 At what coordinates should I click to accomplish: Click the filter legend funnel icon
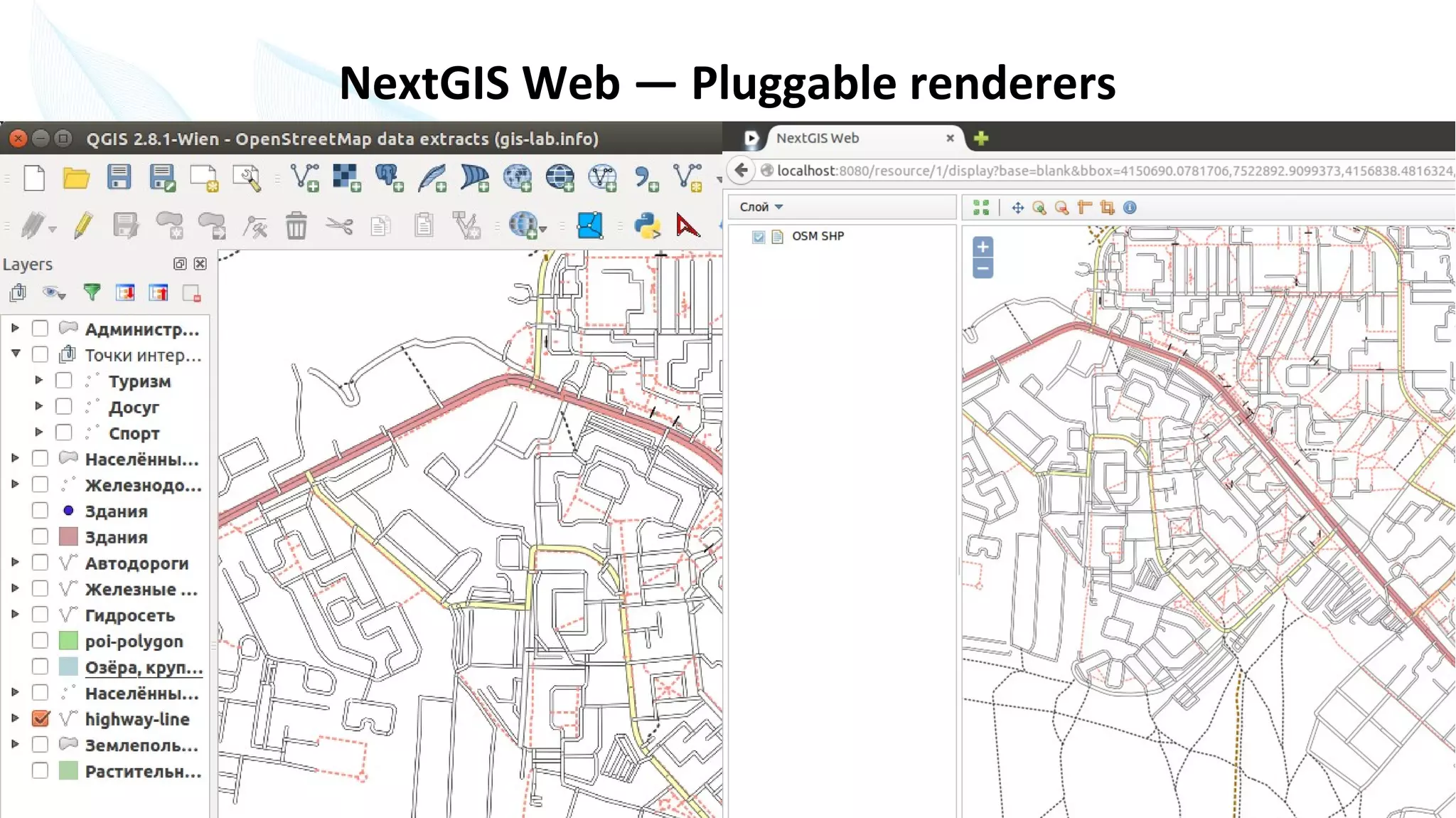pos(92,292)
